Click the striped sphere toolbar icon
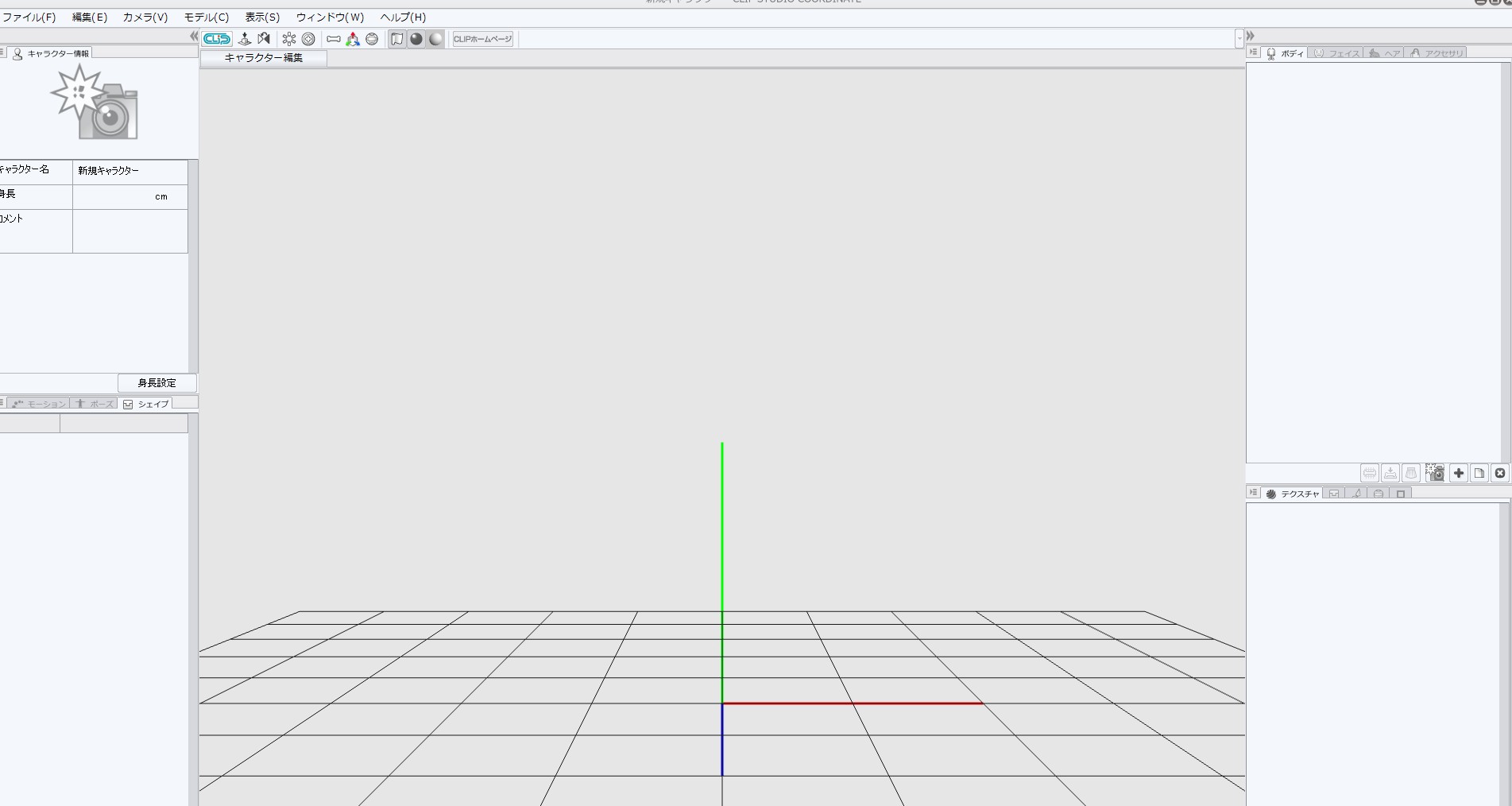 372,39
